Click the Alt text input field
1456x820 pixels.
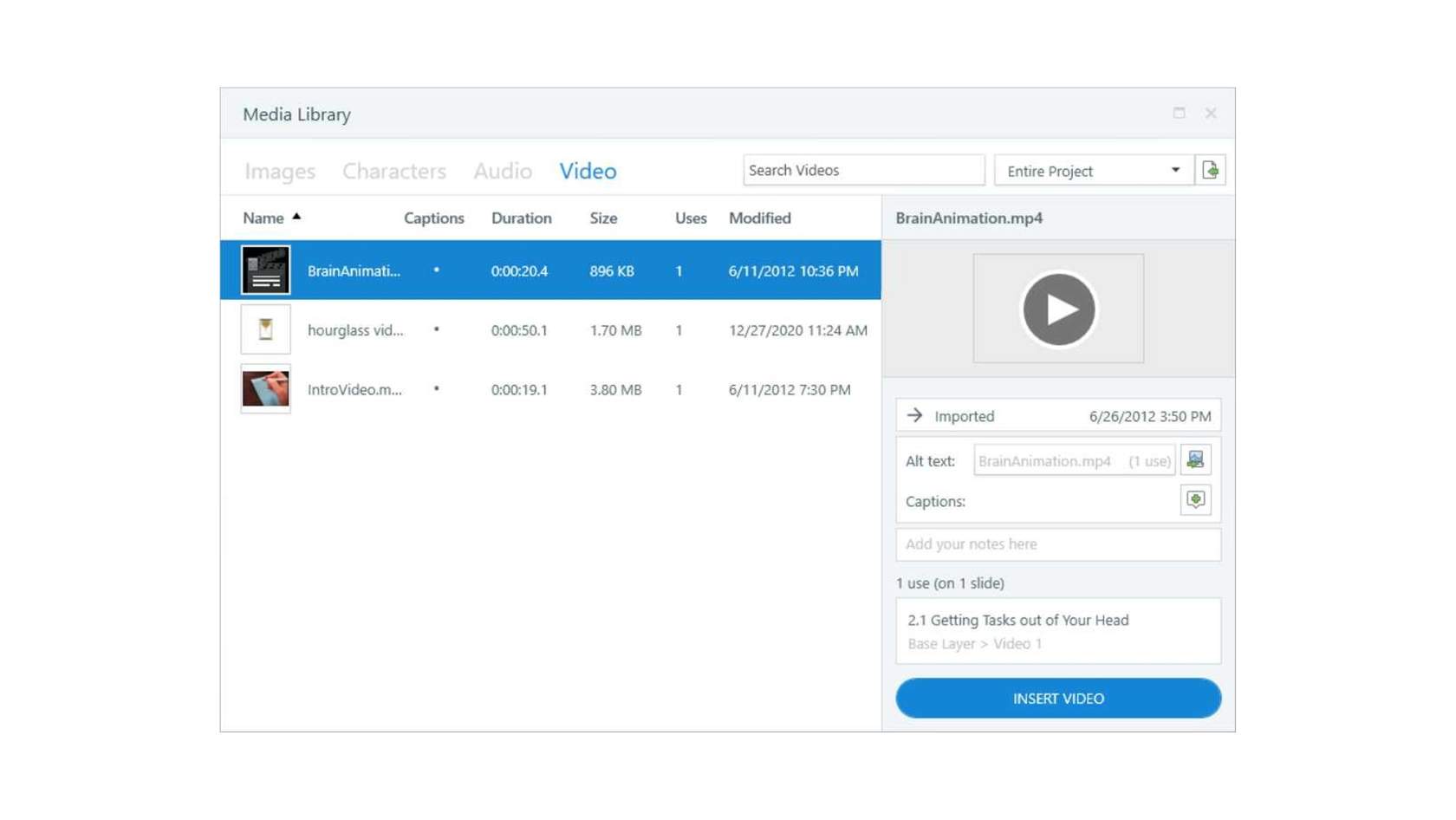1073,461
